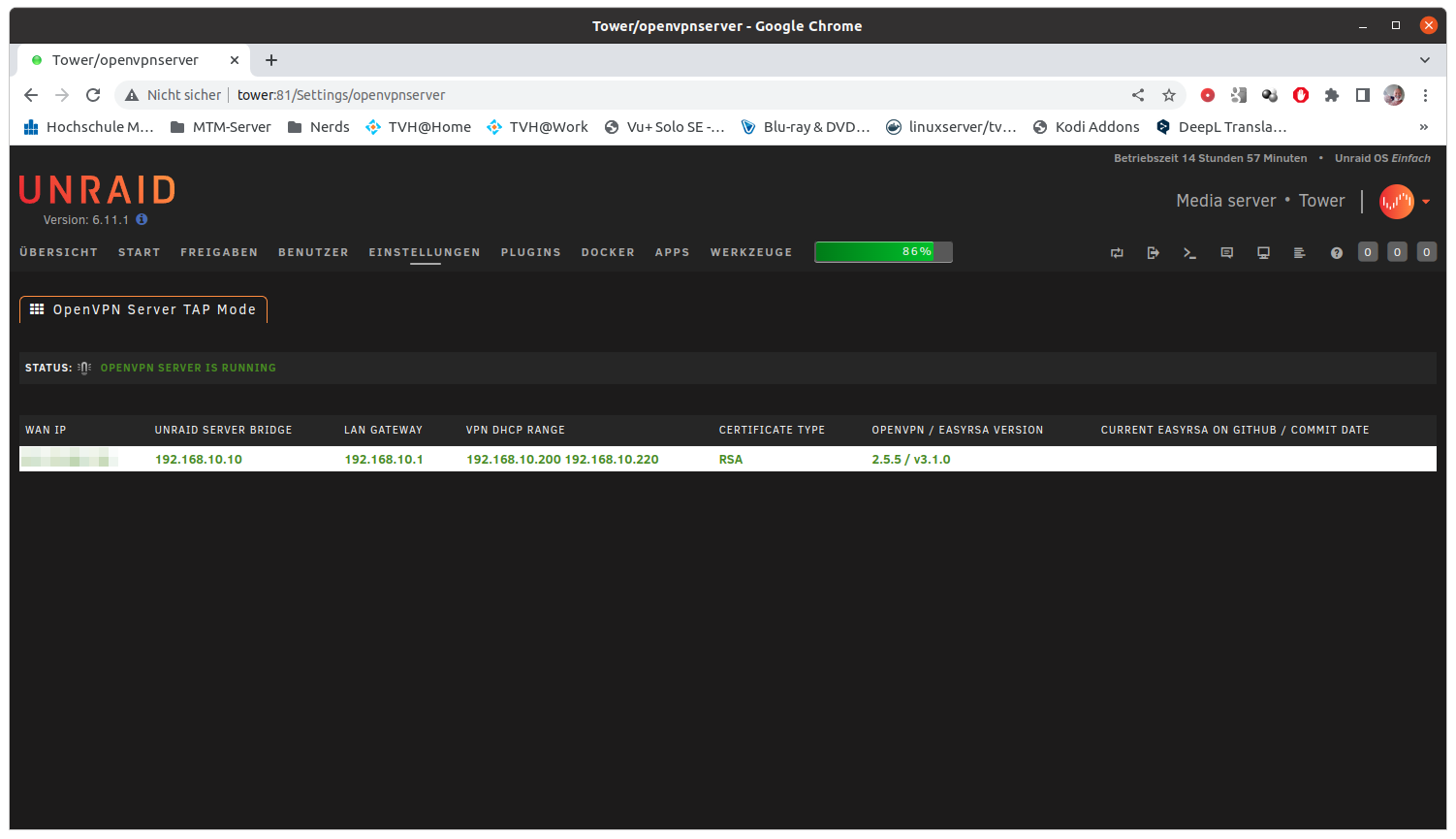Go back with the browser back arrow
This screenshot has width=1456, height=839.
pyautogui.click(x=31, y=95)
